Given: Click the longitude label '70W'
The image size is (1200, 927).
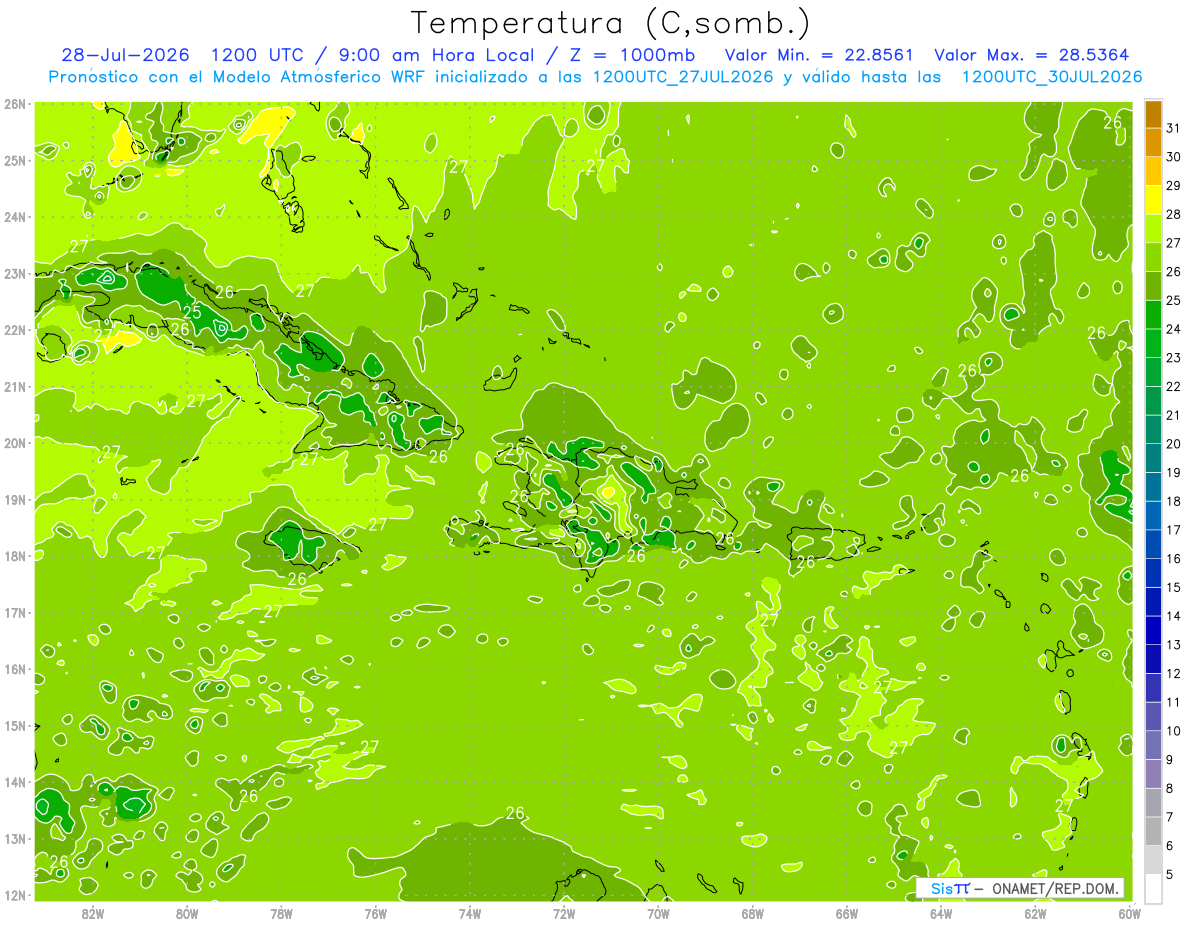Looking at the screenshot, I should (x=658, y=913).
